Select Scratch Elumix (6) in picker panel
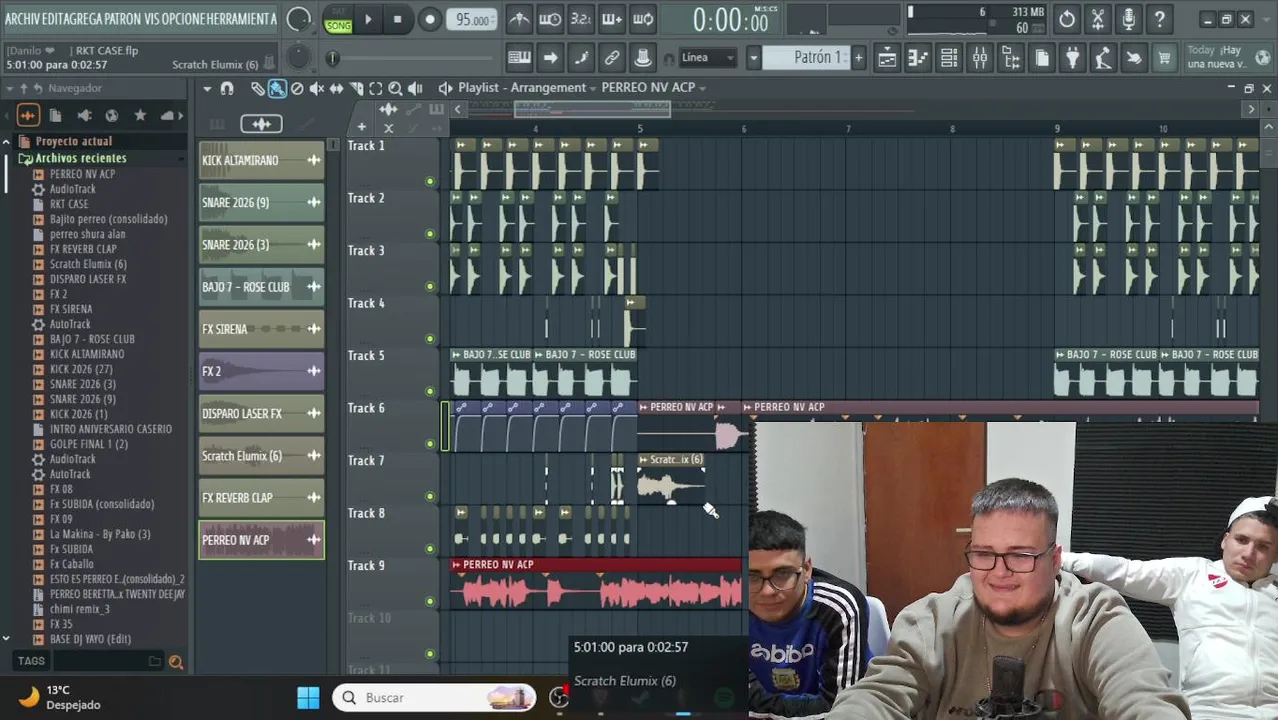Screen dimensions: 1278x720 click(261, 456)
